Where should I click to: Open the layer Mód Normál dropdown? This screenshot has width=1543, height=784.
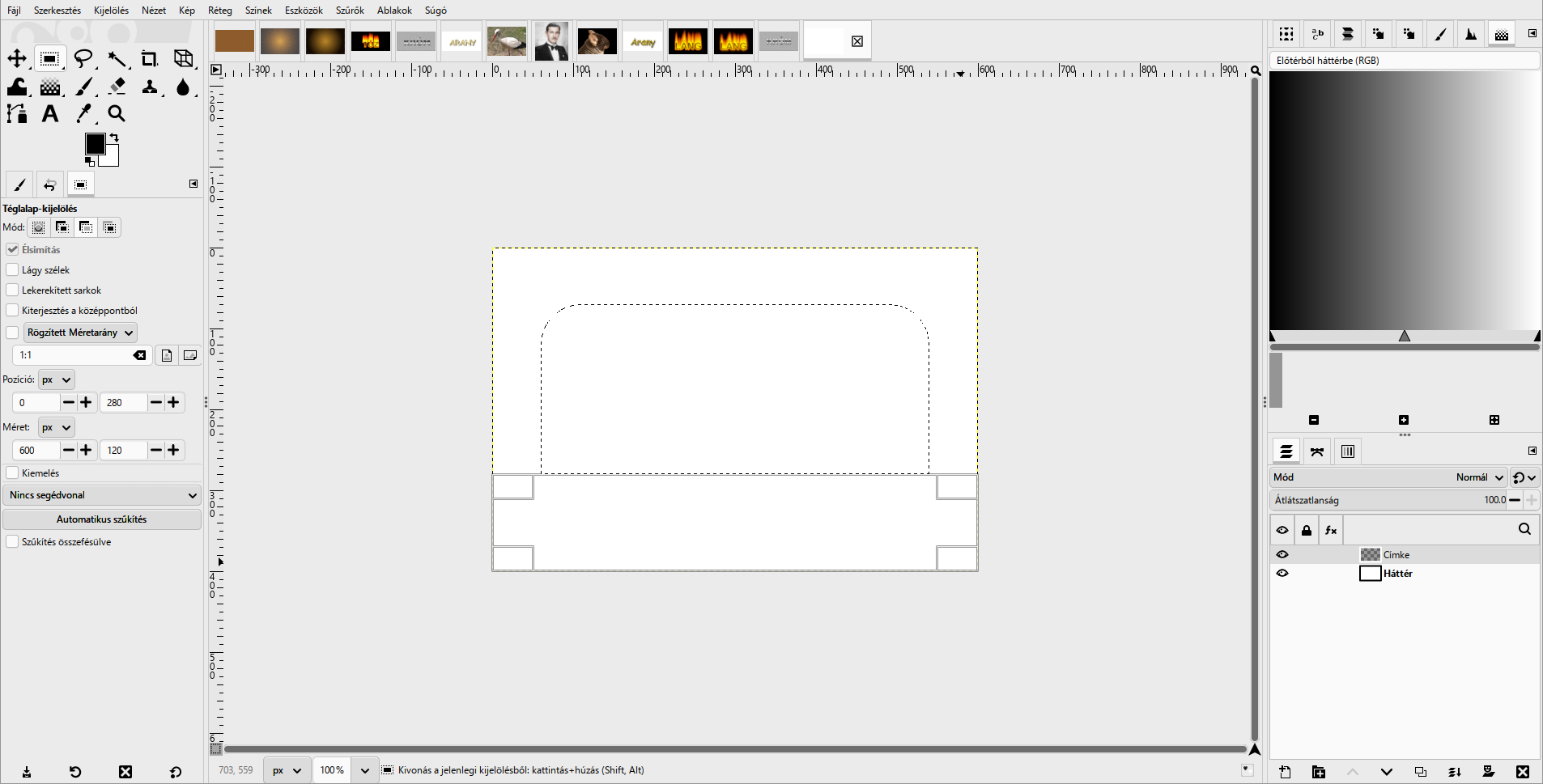pyautogui.click(x=1389, y=477)
